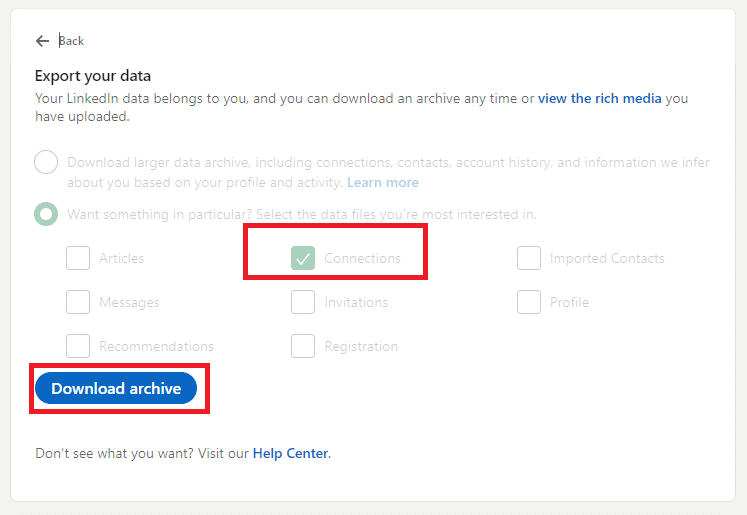Viewport: 747px width, 515px height.
Task: Enable the Imported Contacts checkbox
Action: point(529,258)
